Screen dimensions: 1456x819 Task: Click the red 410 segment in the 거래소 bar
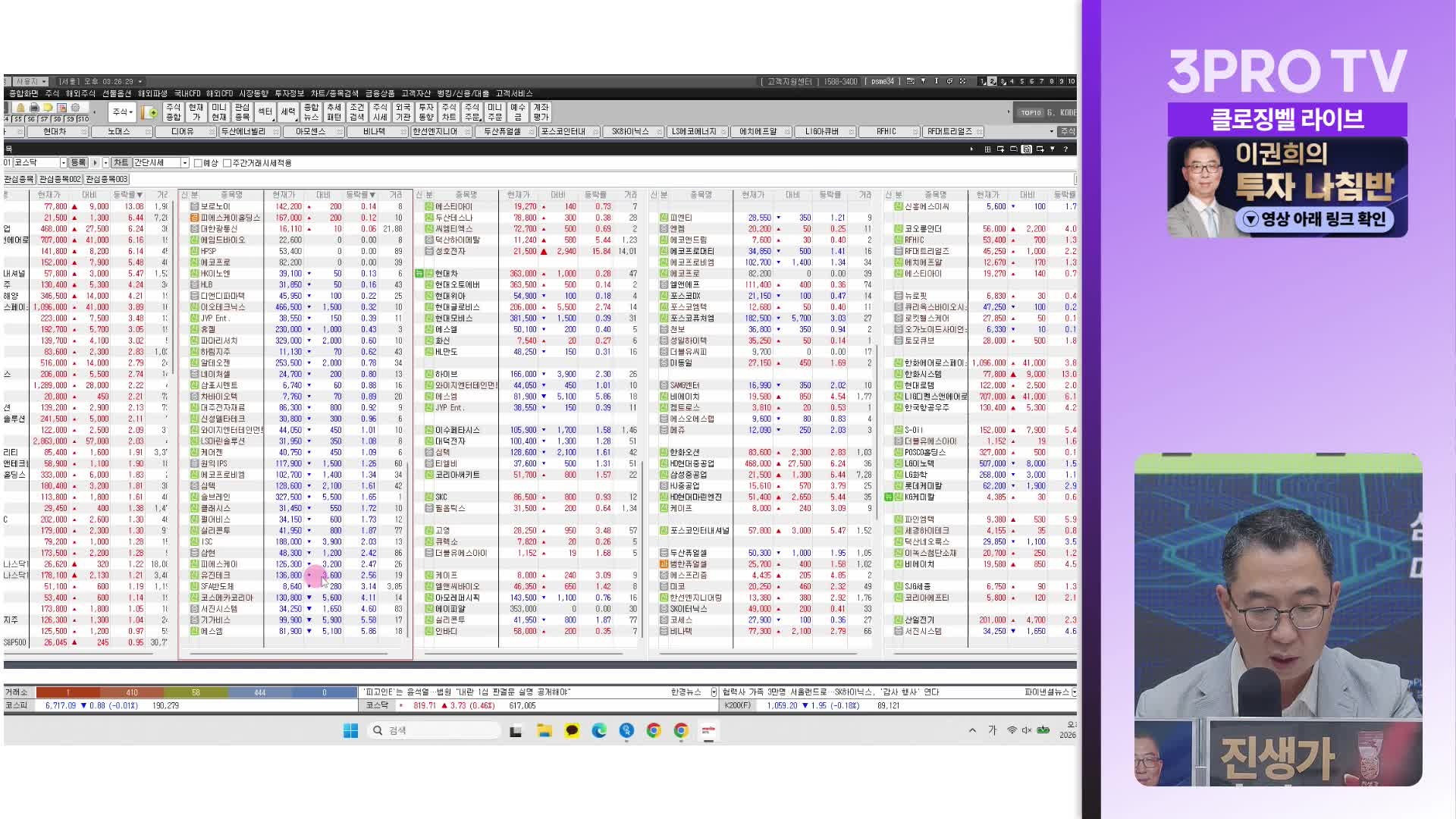131,692
